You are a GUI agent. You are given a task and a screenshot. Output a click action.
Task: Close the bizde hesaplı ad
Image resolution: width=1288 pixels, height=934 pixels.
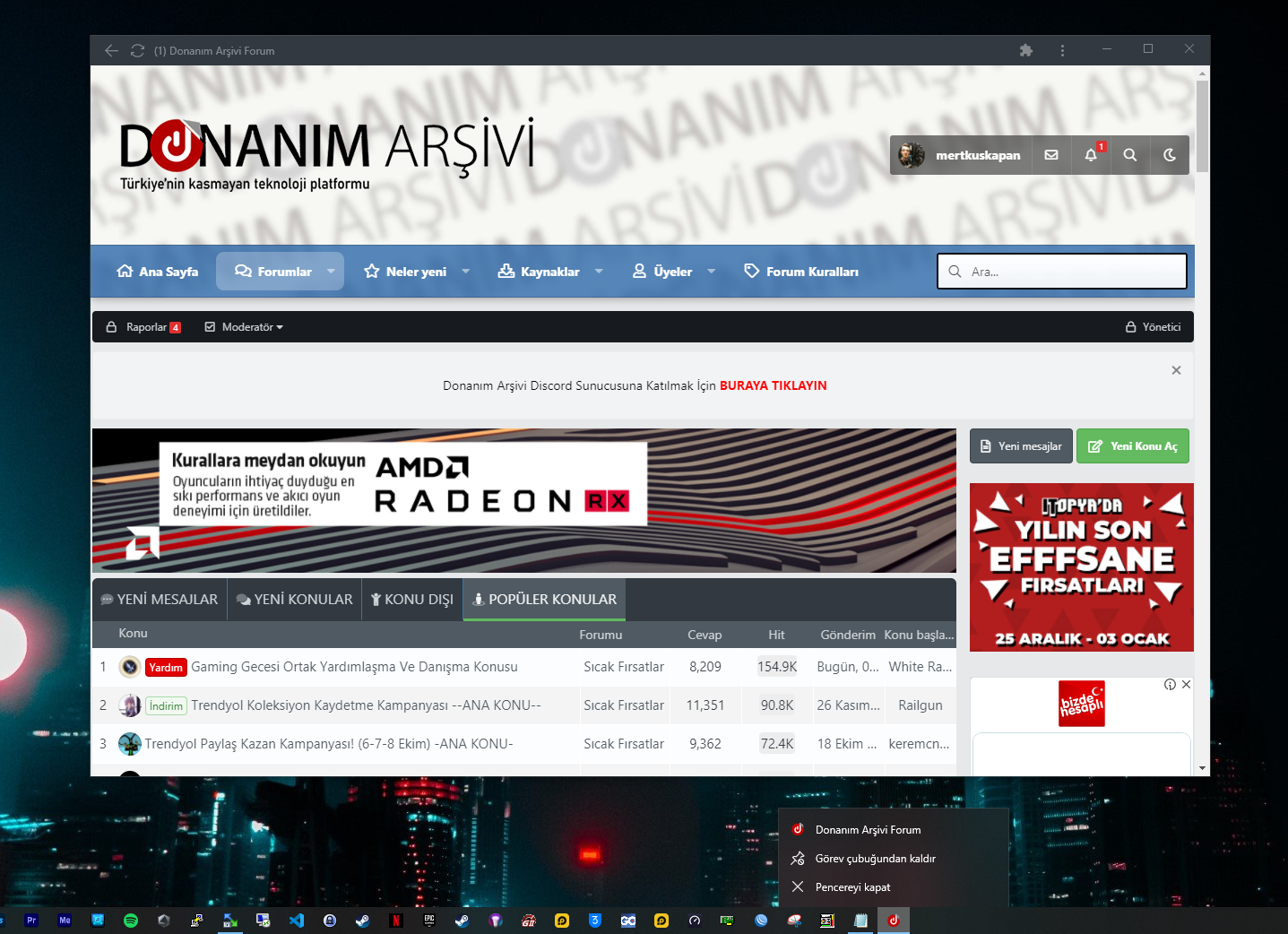1186,685
